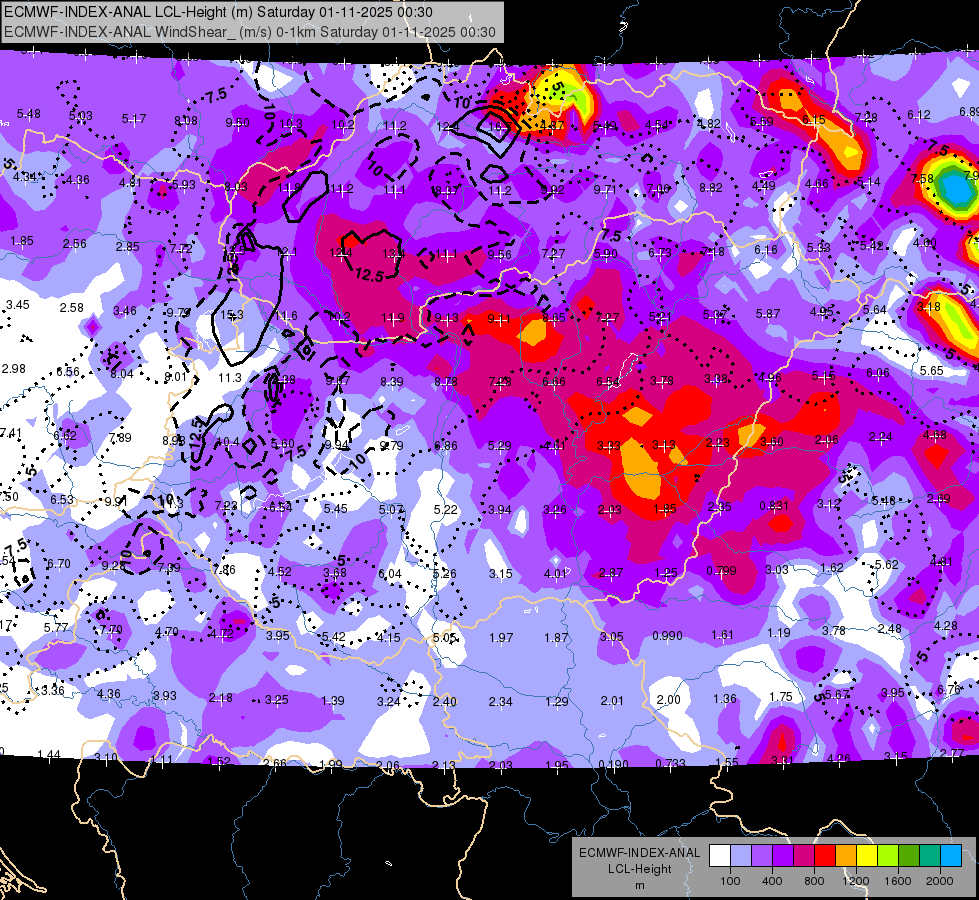979x900 pixels.
Task: Click the yellow-green swatch in the legend
Action: point(888,856)
